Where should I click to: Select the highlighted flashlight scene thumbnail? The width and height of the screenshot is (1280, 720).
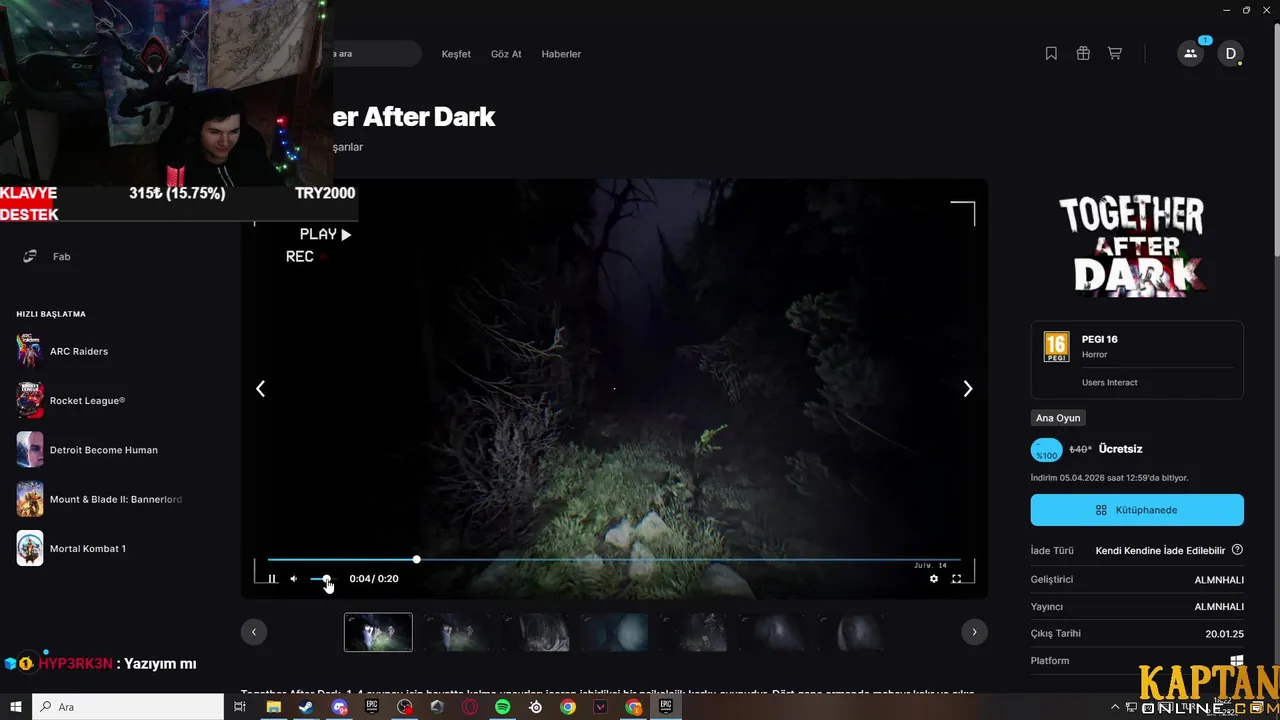(378, 632)
